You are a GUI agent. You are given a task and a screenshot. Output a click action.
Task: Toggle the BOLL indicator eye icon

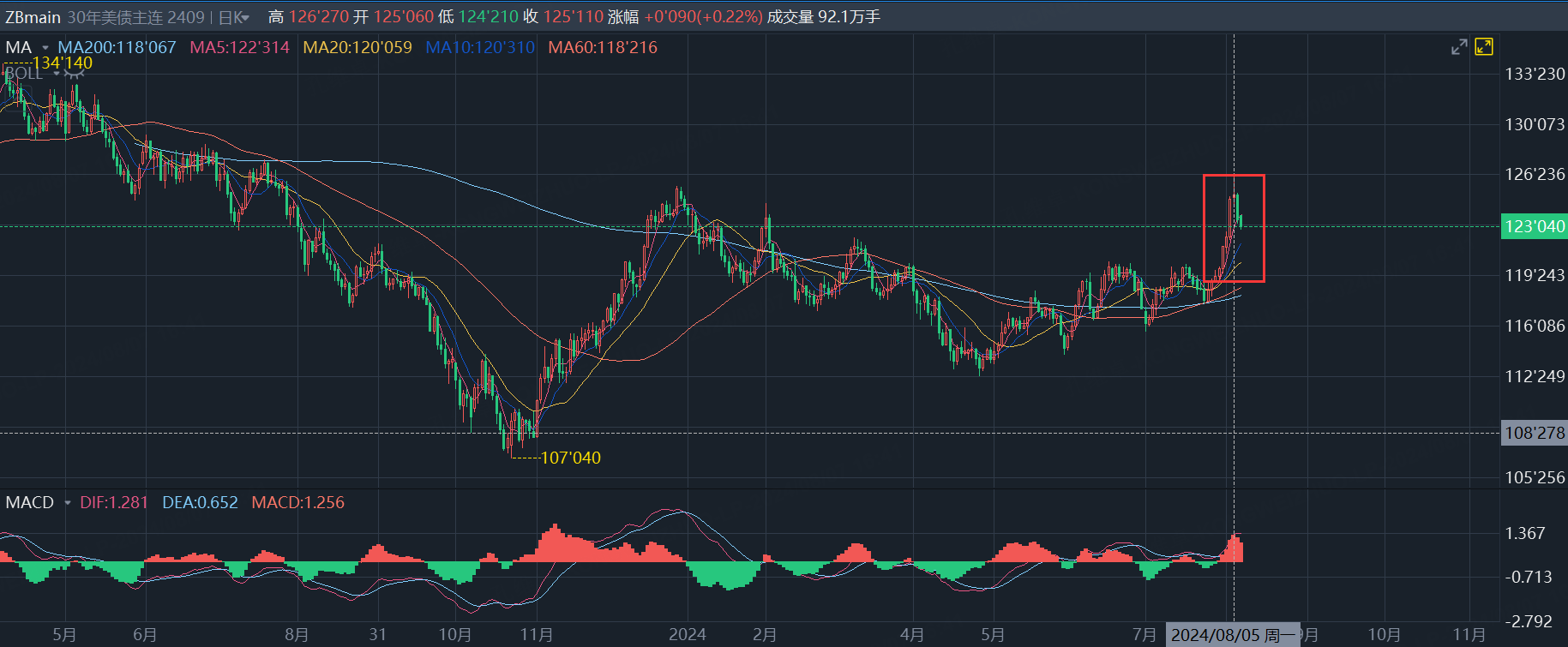[x=75, y=74]
